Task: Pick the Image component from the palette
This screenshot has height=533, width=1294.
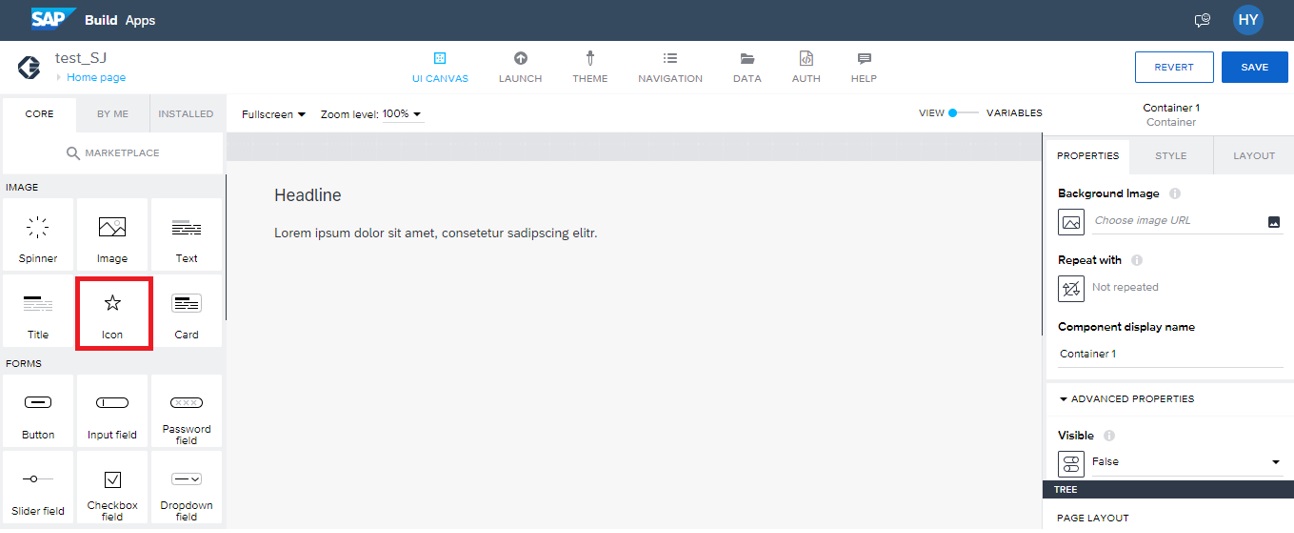Action: [x=112, y=228]
